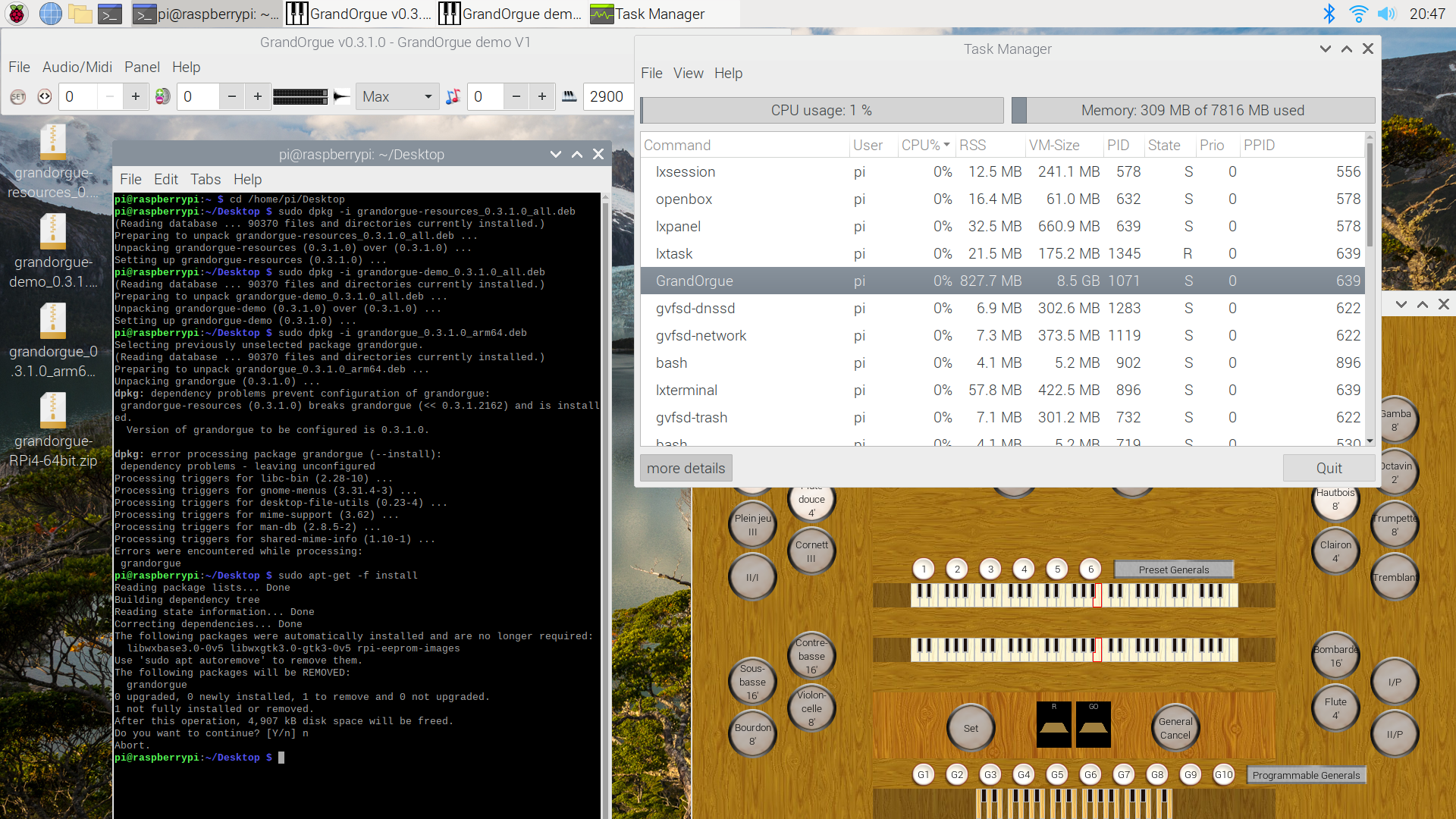Screen dimensions: 1456x819
Task: Launch the web browser from the taskbar
Action: pos(50,13)
